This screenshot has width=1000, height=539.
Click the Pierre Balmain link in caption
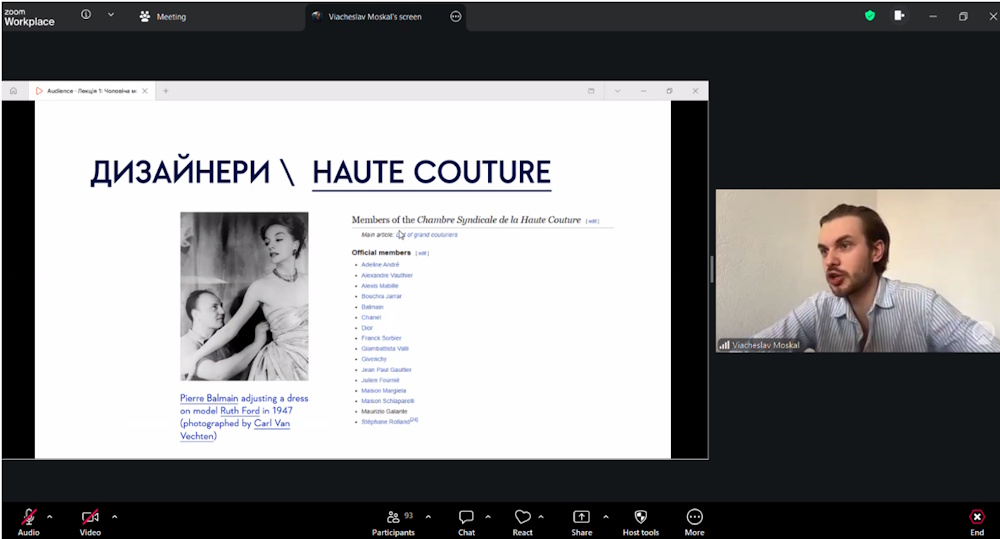pos(209,398)
